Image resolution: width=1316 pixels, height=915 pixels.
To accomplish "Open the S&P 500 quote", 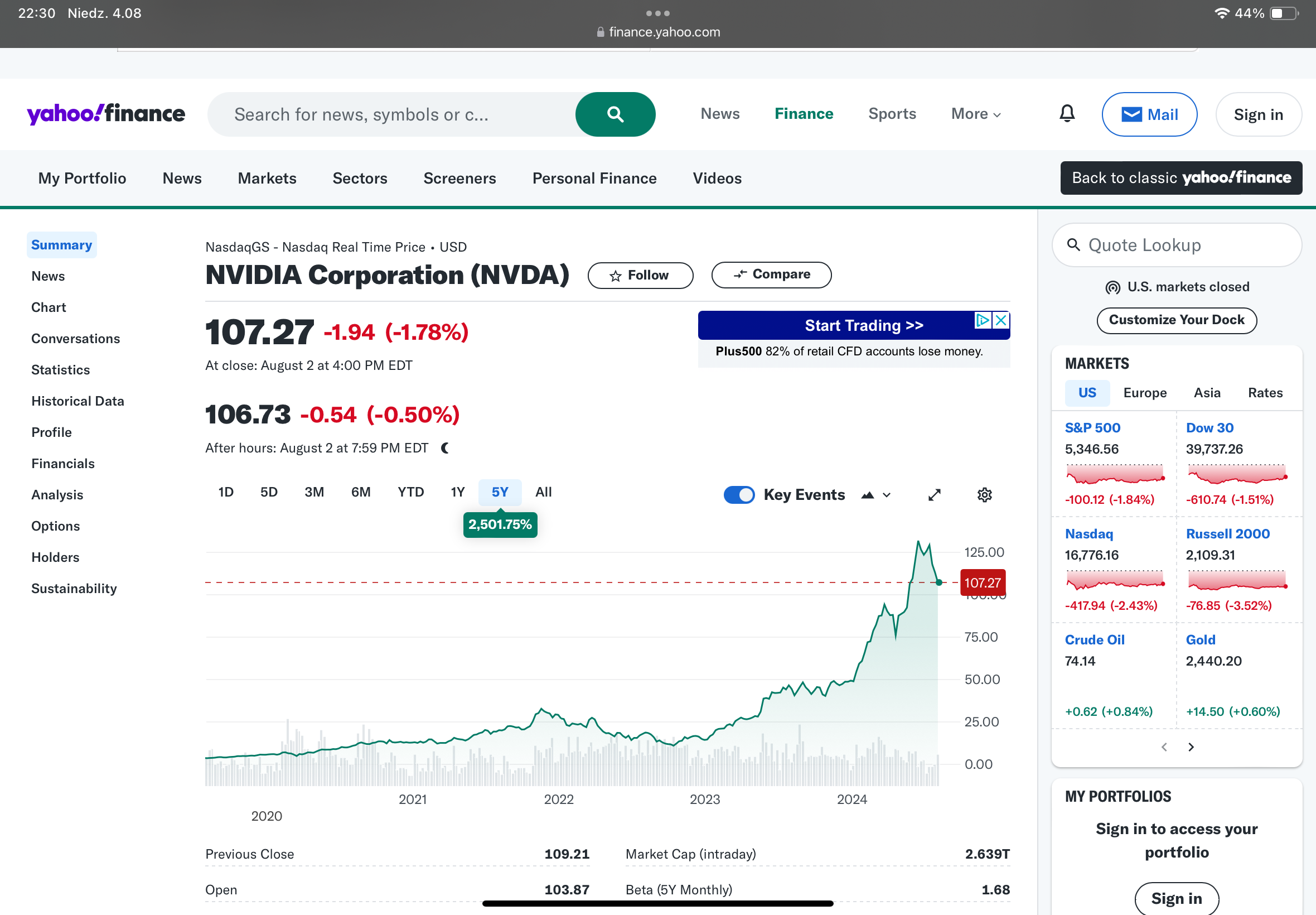I will [1092, 428].
